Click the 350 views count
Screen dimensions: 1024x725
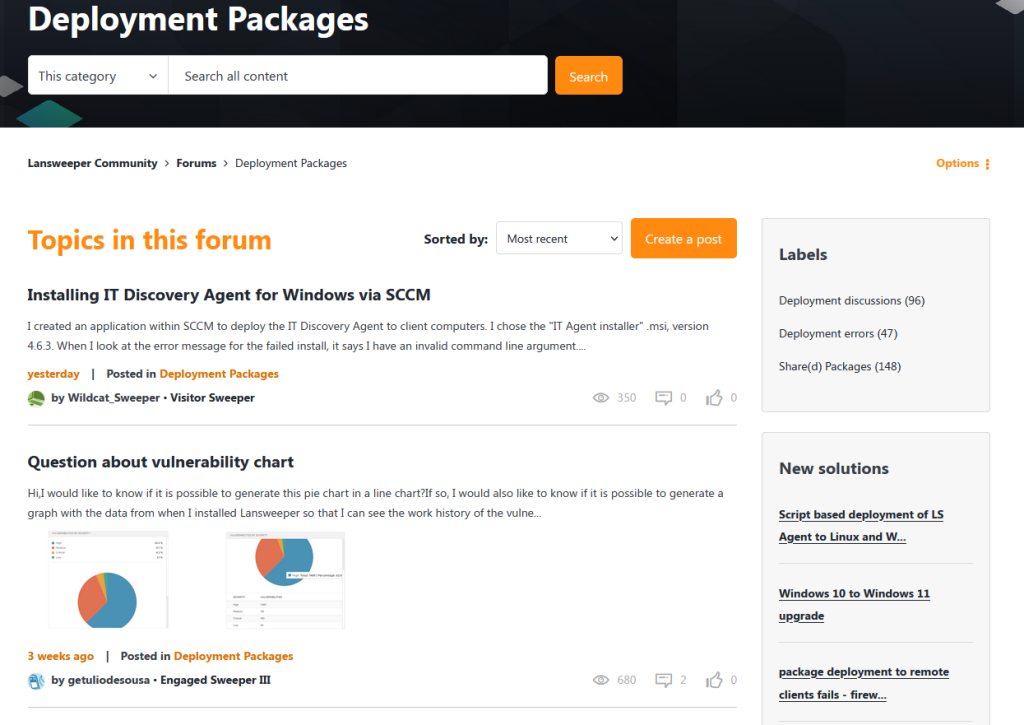(x=626, y=398)
